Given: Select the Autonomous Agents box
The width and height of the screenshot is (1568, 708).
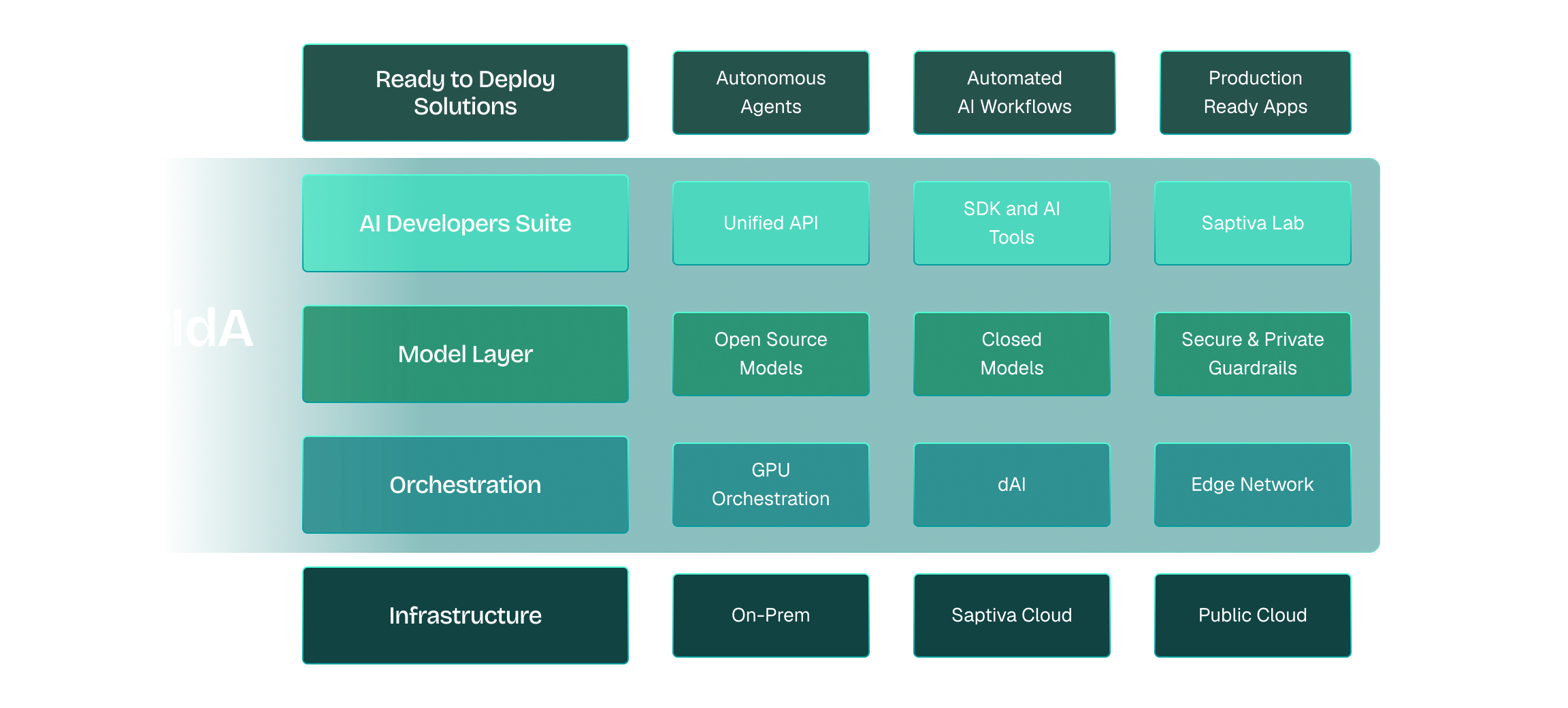Looking at the screenshot, I should coord(771,93).
